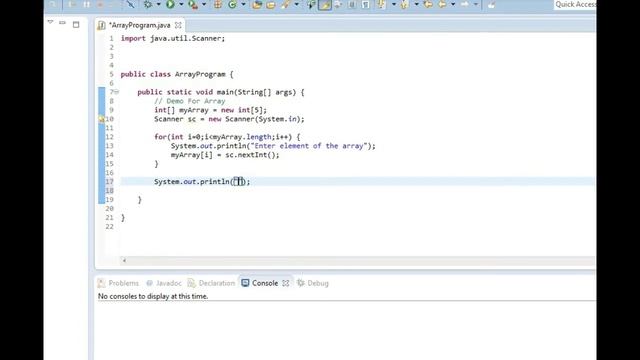Screen dimensions: 640x360
Task: Toggle the highlighted Mark Occurrences button
Action: click(x=325, y=4)
